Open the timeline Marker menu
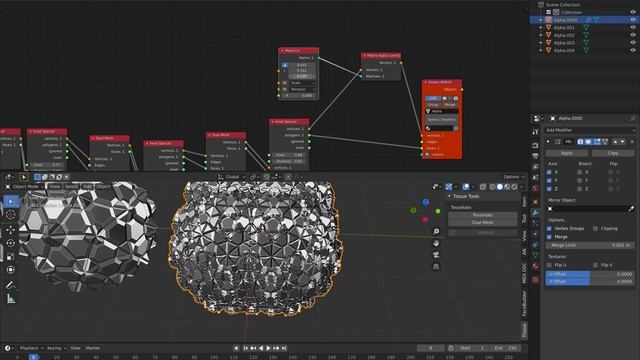640x360 pixels. (93, 348)
